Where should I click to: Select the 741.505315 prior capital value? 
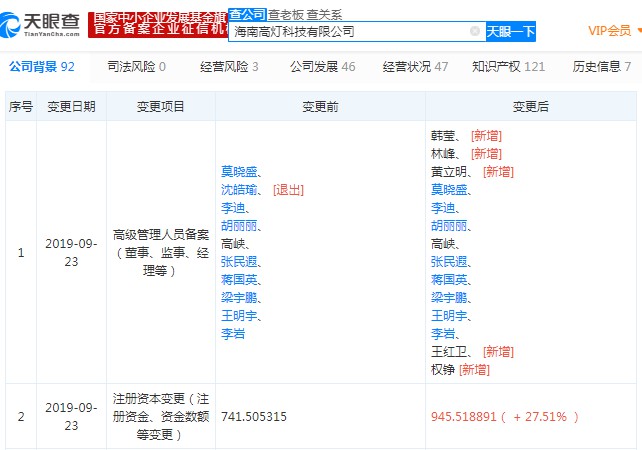pyautogui.click(x=254, y=416)
